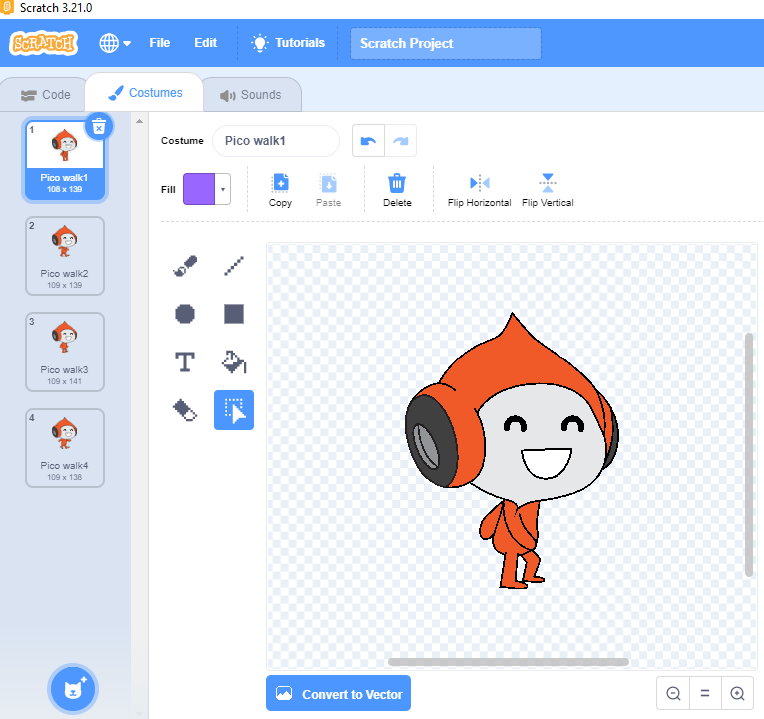Select the Rectangle tool
Image resolution: width=764 pixels, height=719 pixels.
234,314
